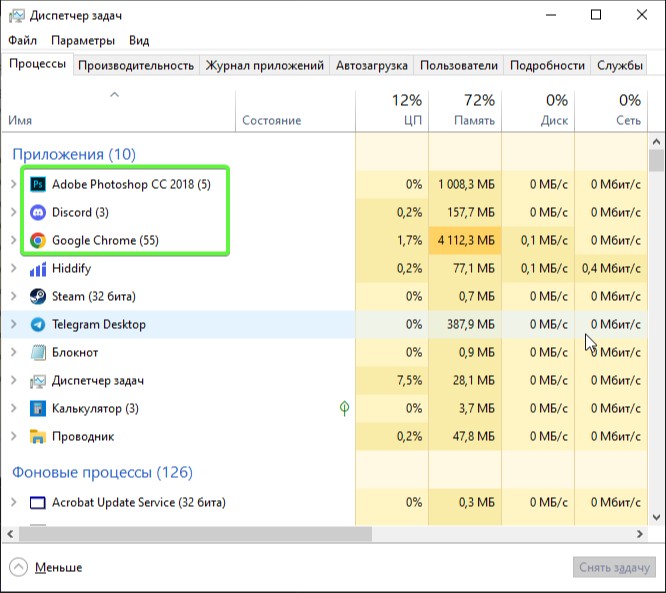Open the Параметры menu

coord(83,41)
